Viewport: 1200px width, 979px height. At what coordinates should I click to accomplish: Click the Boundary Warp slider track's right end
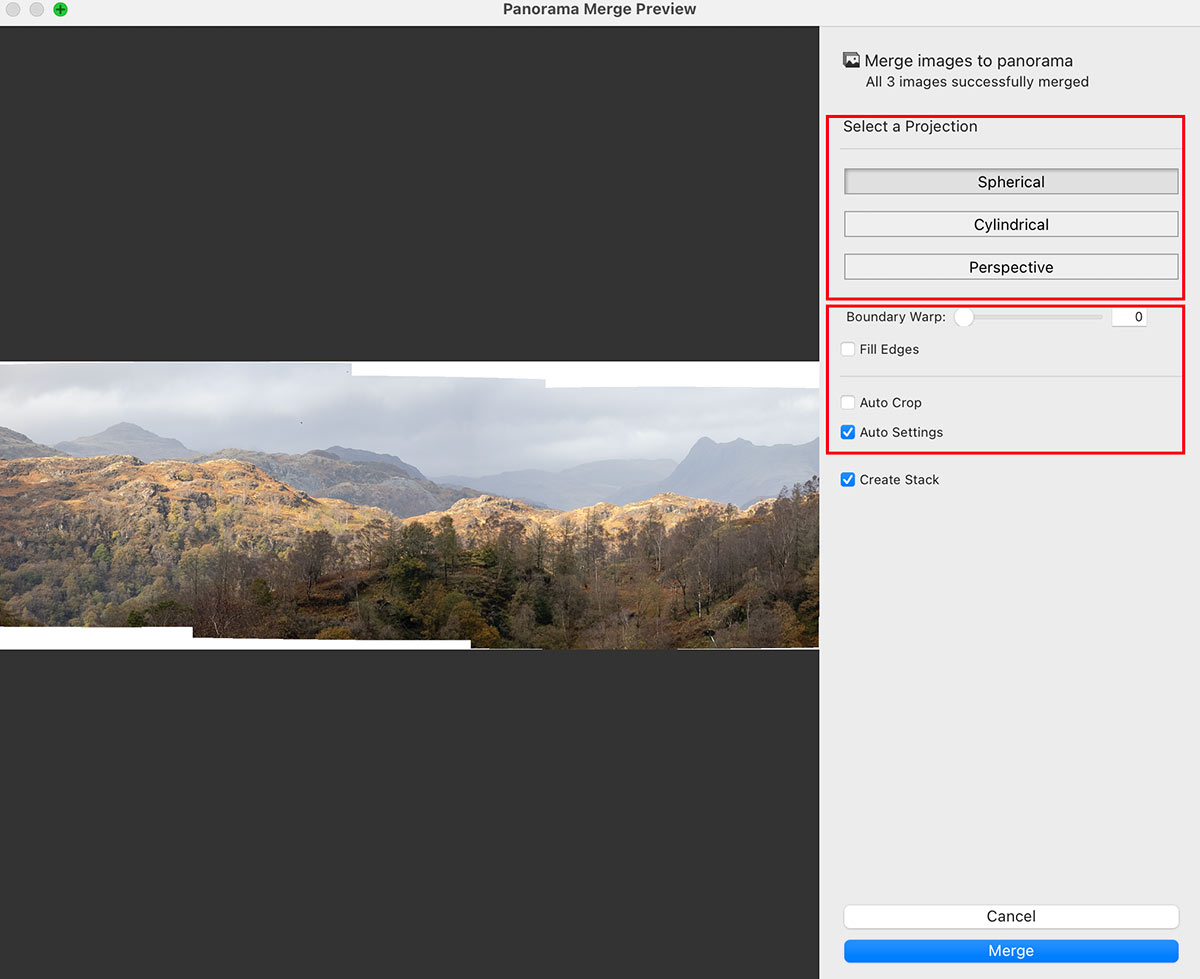(x=1098, y=317)
